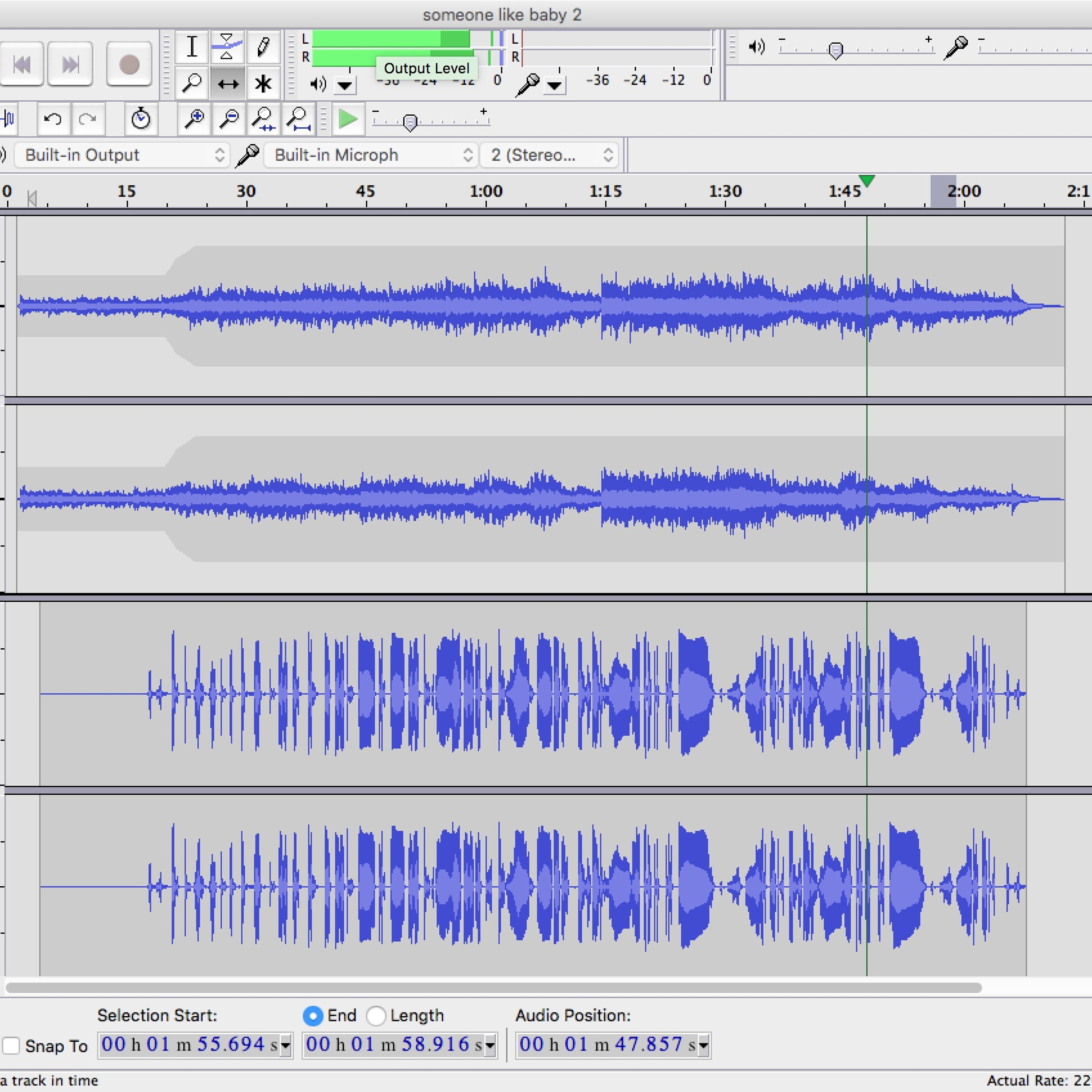Click the timeline start arrow marker
Image resolution: width=1092 pixels, height=1092 pixels.
click(x=32, y=198)
